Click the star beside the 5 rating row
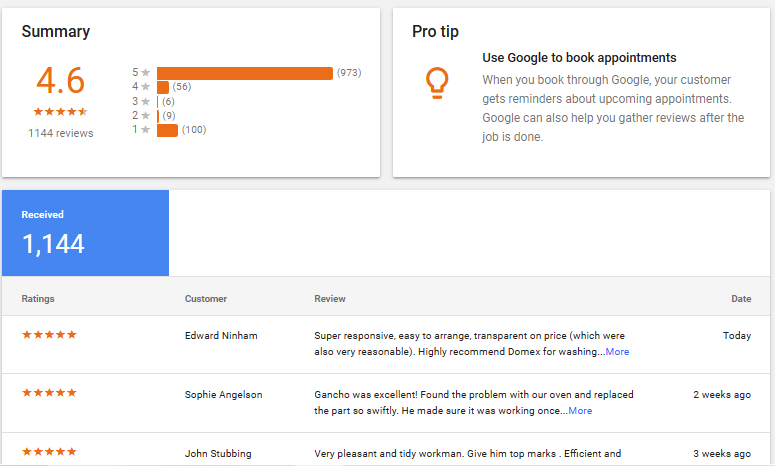Image resolution: width=775 pixels, height=466 pixels. [146, 73]
